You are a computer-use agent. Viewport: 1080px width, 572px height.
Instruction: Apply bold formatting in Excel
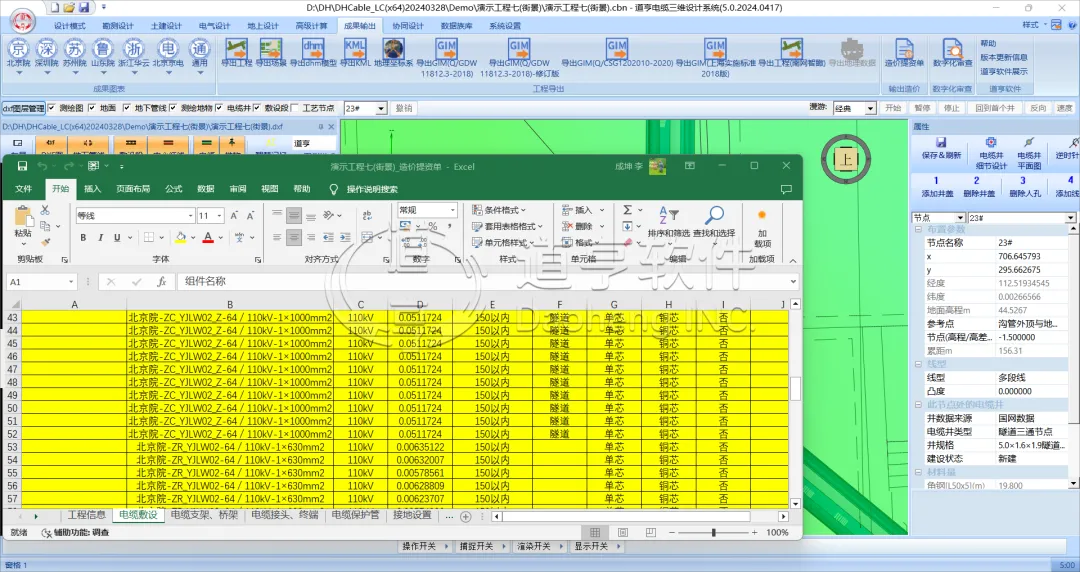point(84,238)
